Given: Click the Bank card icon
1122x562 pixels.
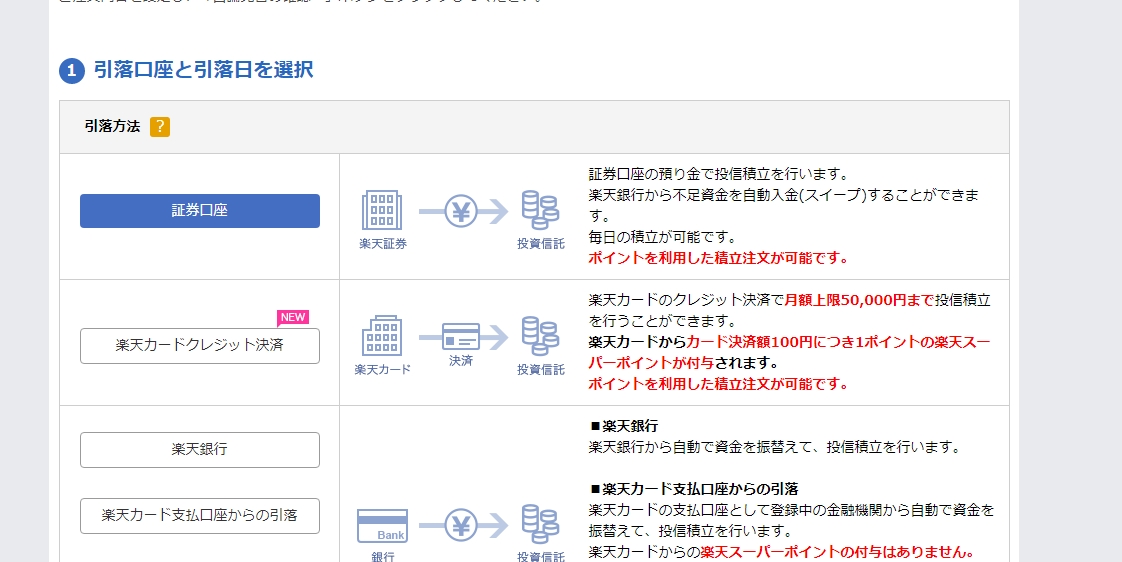Looking at the screenshot, I should click(x=382, y=526).
